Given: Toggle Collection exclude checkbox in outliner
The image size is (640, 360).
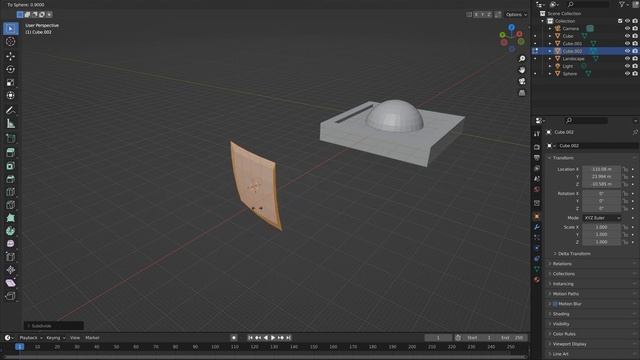Looking at the screenshot, I should (620, 21).
